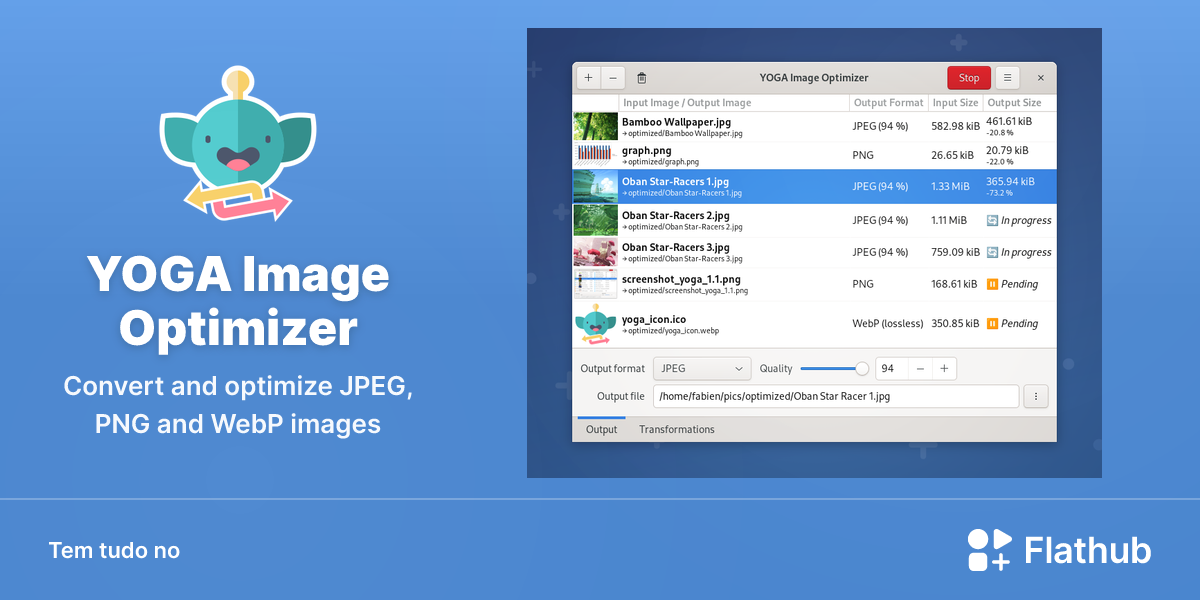Open the hamburger menu in header bar
The image size is (1200, 600).
pos(1007,78)
